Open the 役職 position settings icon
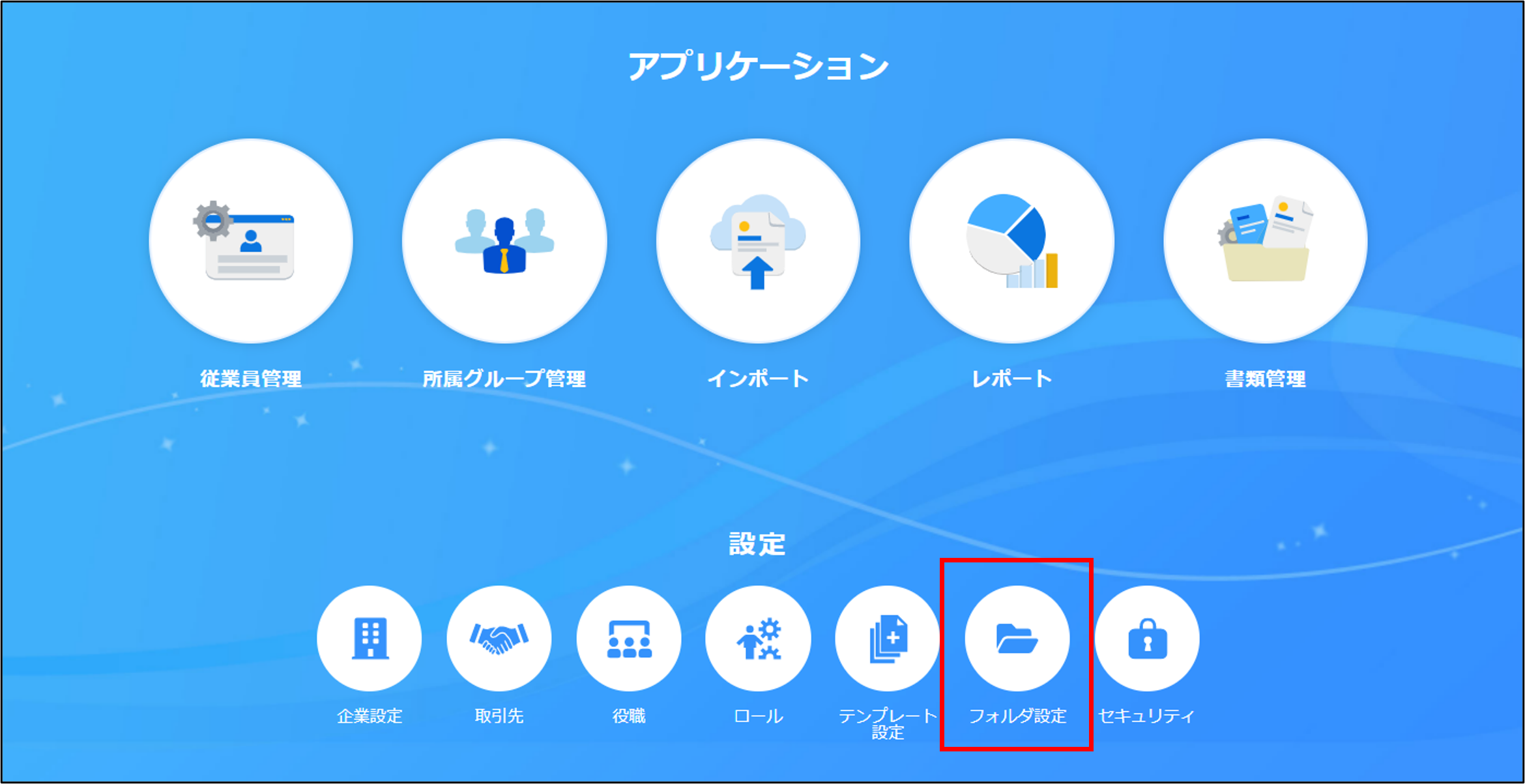 click(629, 638)
